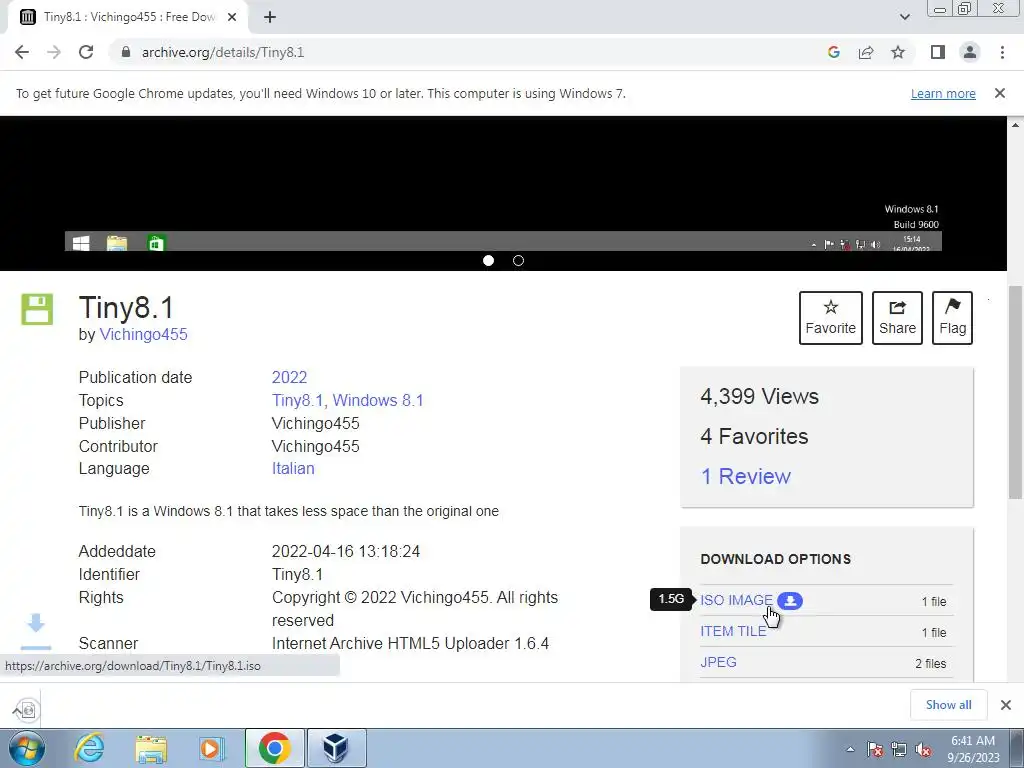The height and width of the screenshot is (768, 1024).
Task: Go back to the previous page
Action: (x=22, y=52)
